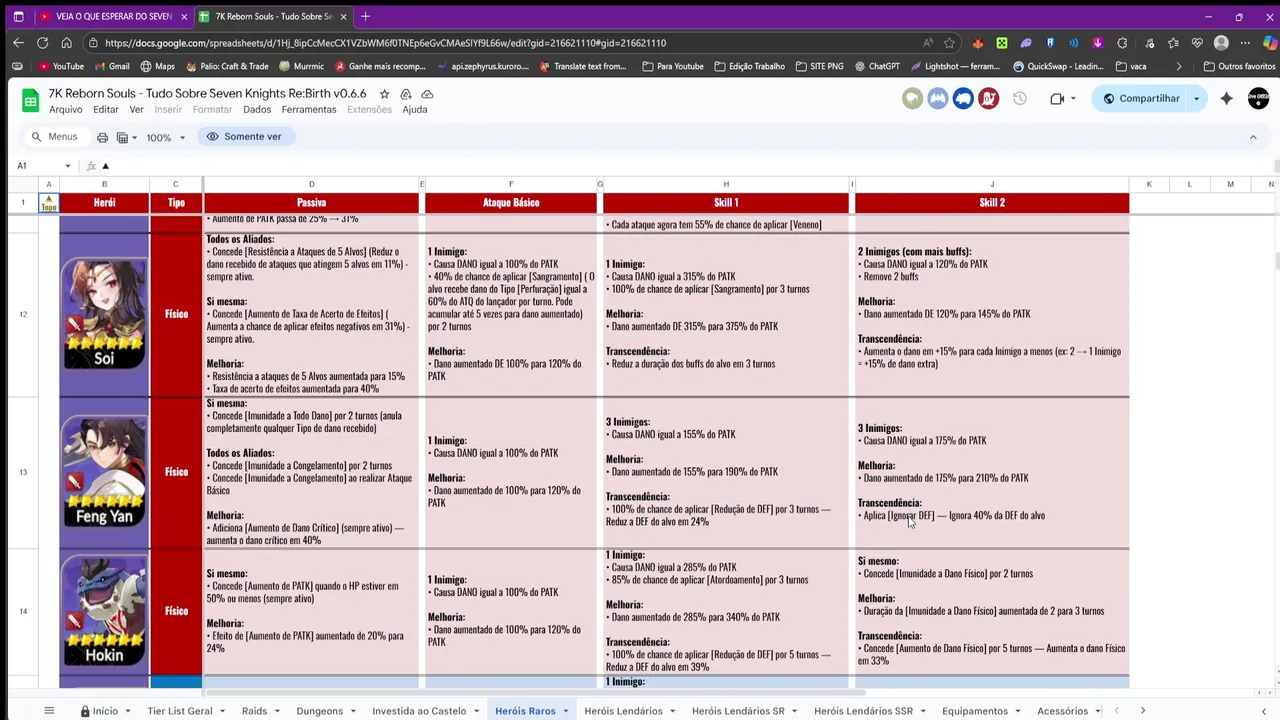
Task: Open the Google account avatar
Action: pos(1258,98)
